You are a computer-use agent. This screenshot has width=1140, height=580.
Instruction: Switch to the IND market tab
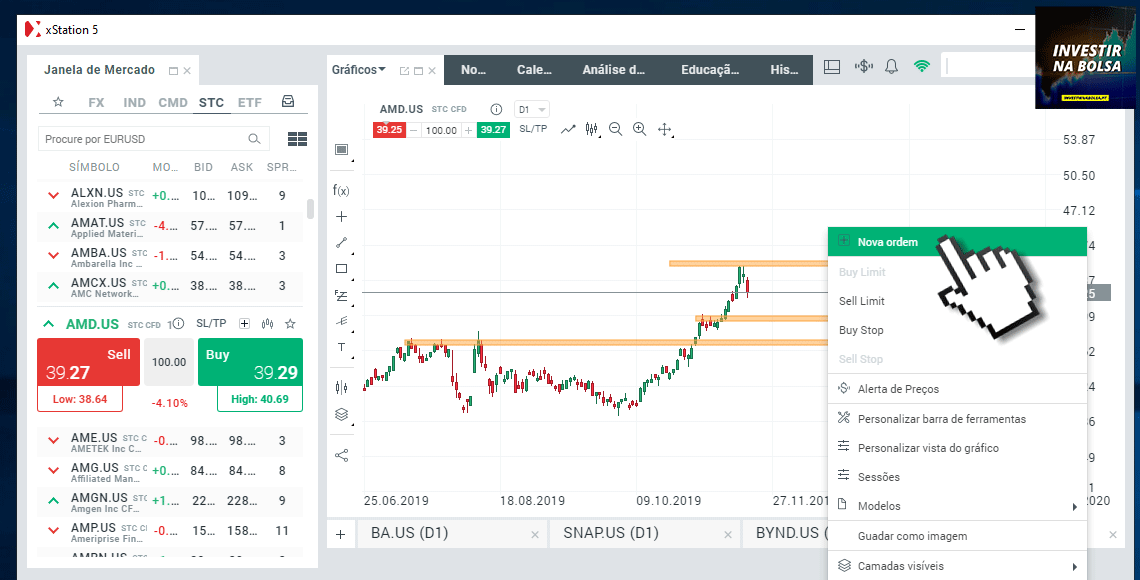(135, 102)
